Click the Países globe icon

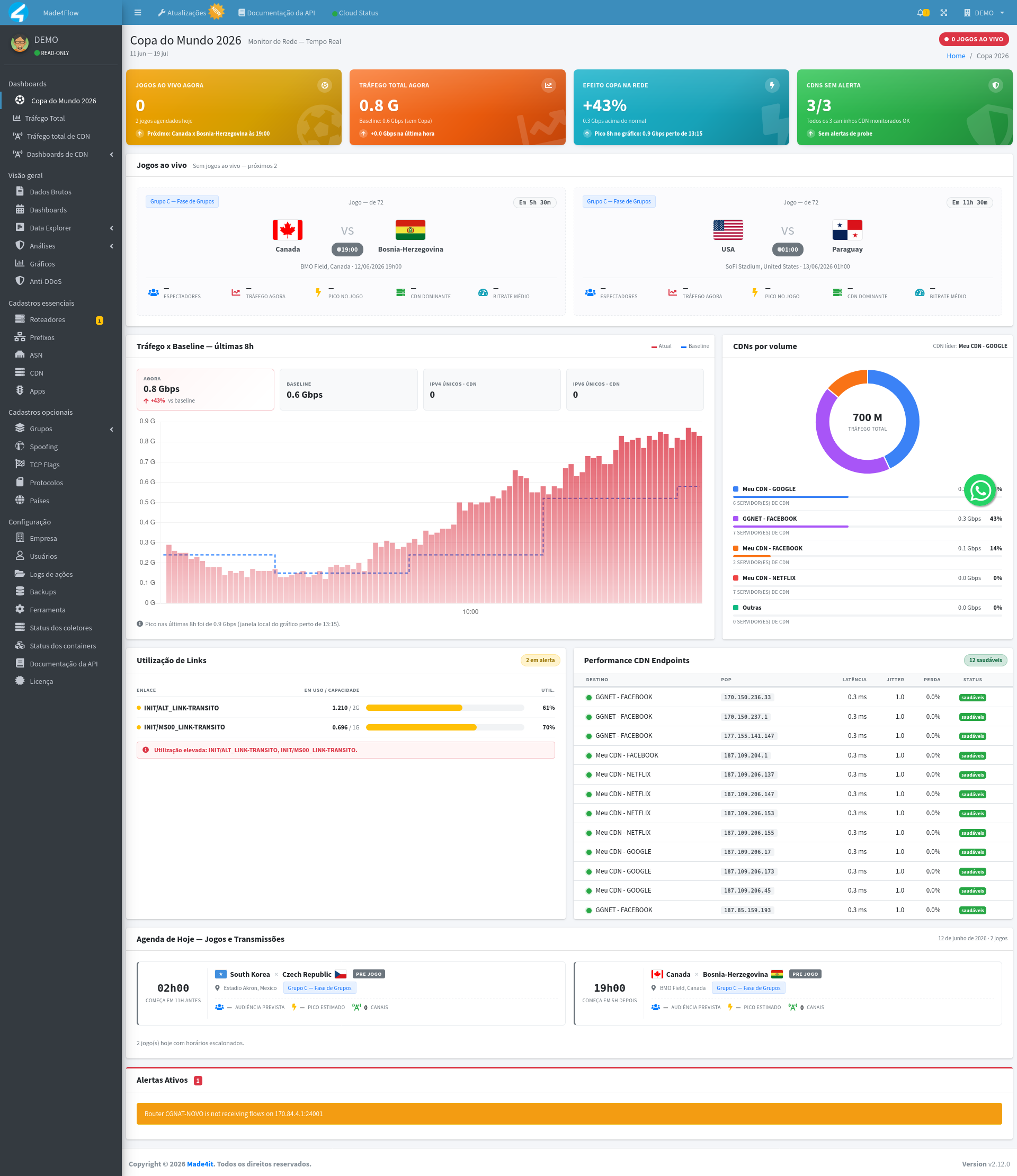click(x=20, y=500)
